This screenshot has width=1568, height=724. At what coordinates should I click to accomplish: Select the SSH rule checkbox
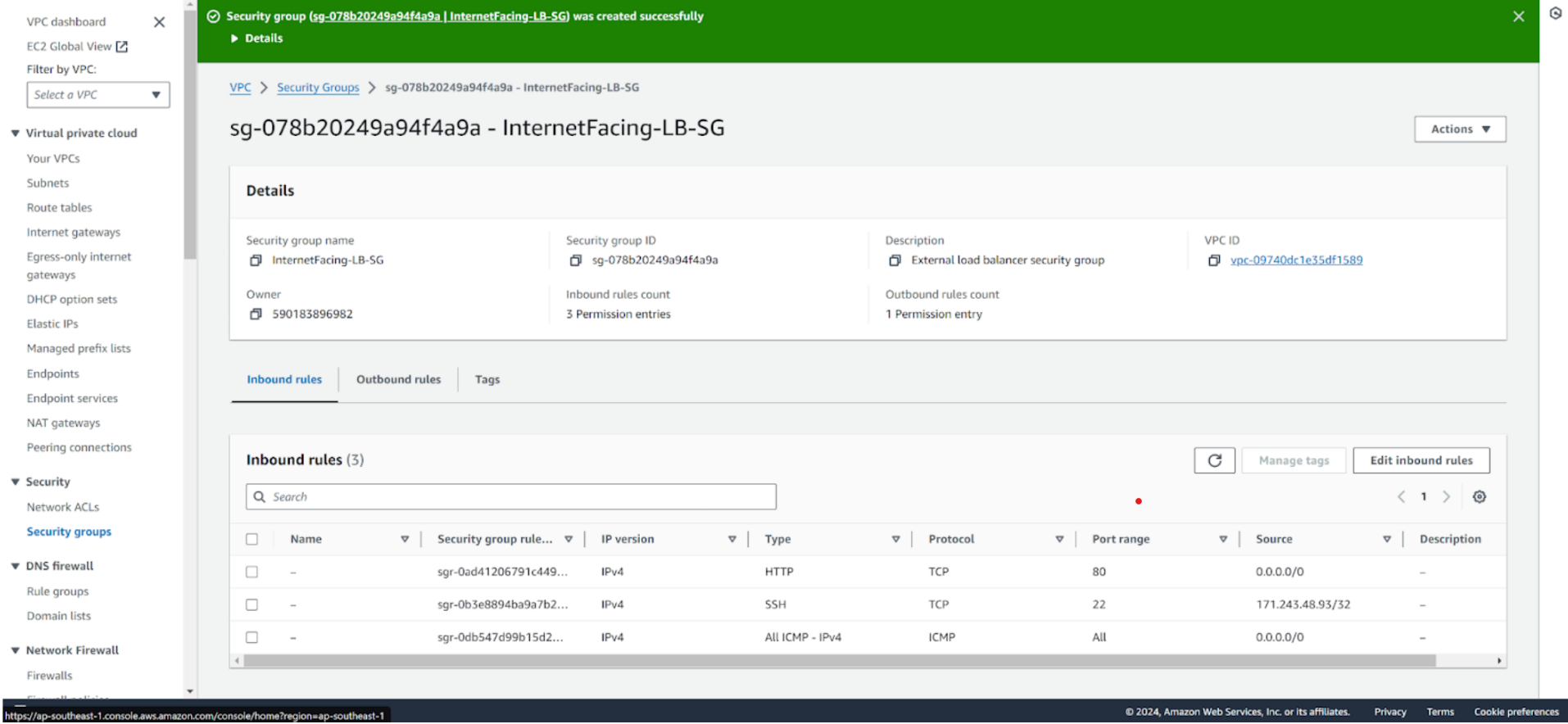pos(252,605)
